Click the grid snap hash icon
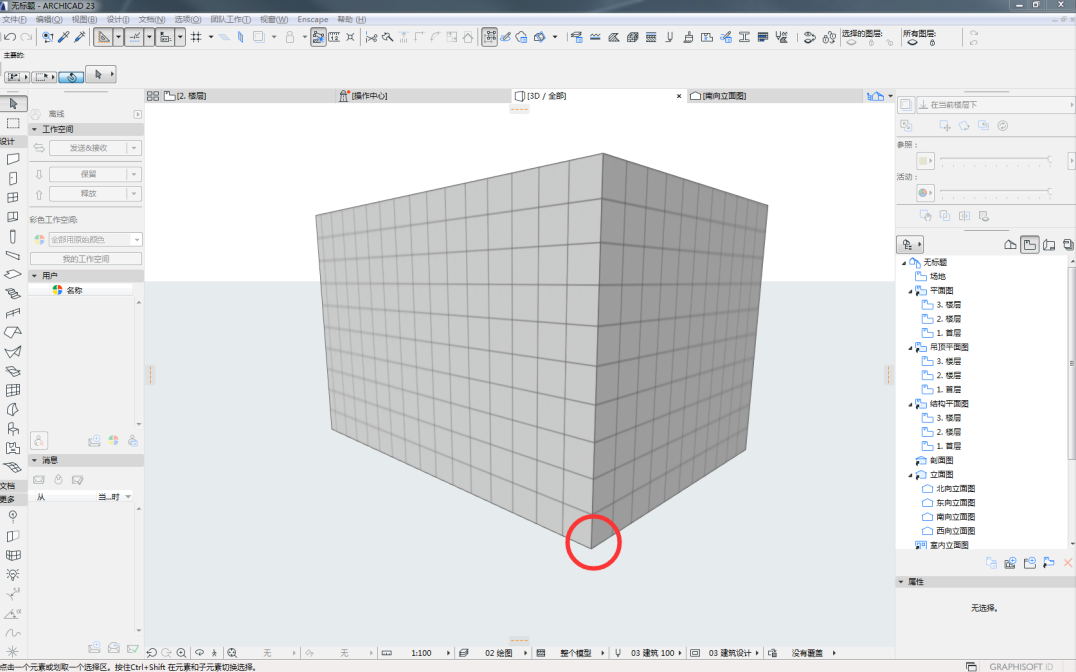Image resolution: width=1076 pixels, height=672 pixels. 196,37
